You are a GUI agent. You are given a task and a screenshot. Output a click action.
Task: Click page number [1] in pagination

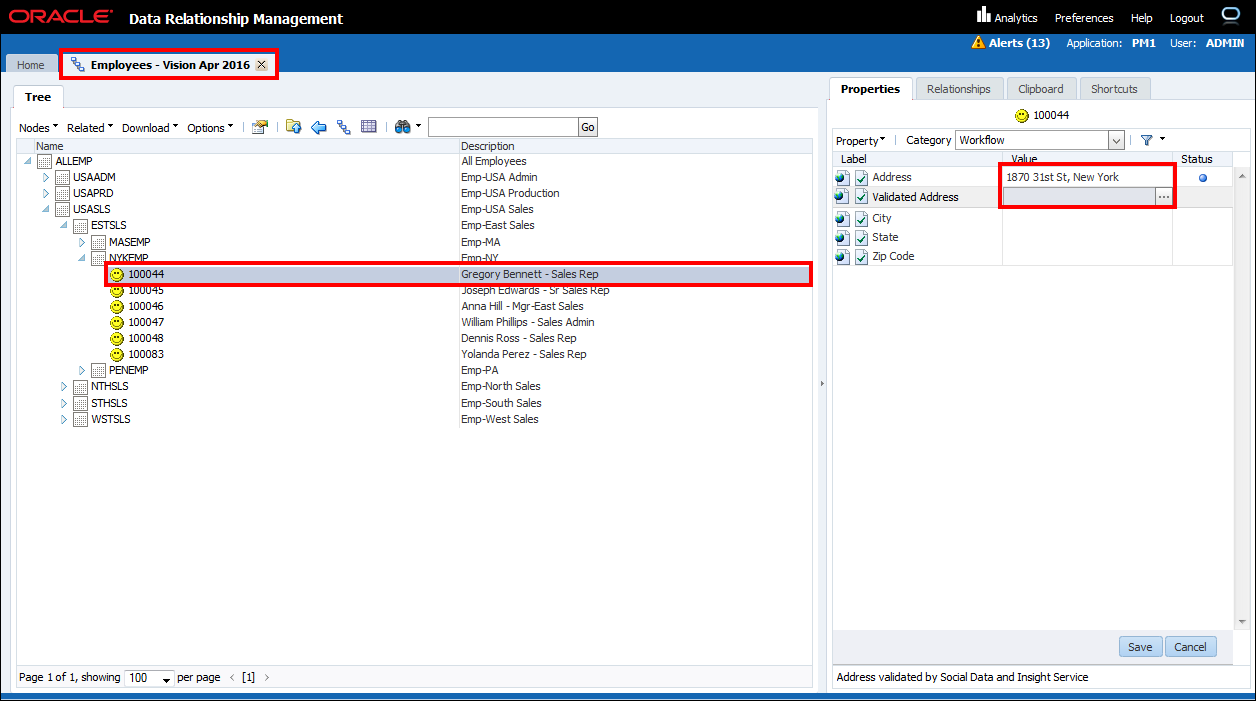coord(248,677)
